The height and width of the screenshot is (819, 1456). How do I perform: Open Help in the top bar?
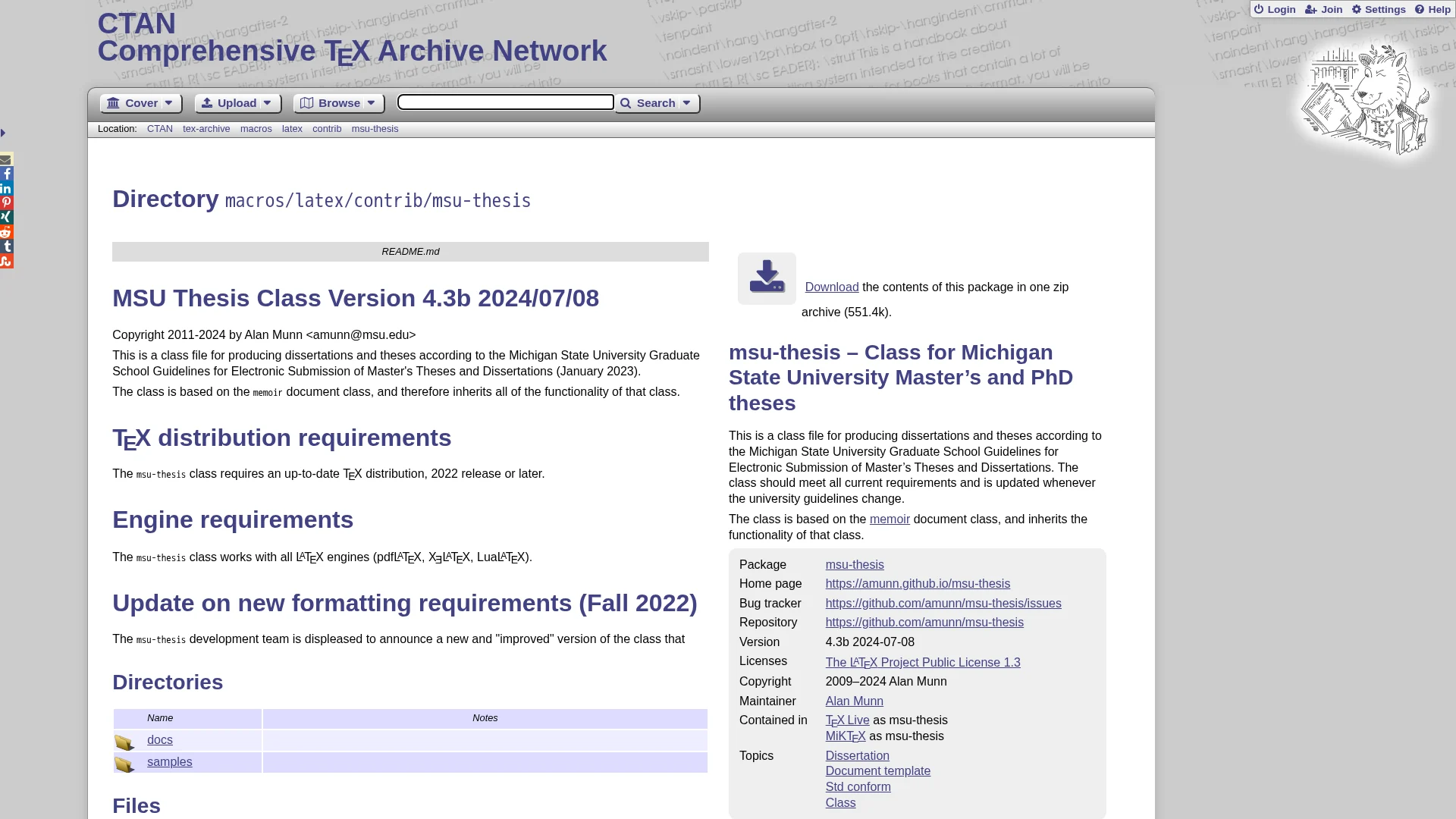point(1432,9)
